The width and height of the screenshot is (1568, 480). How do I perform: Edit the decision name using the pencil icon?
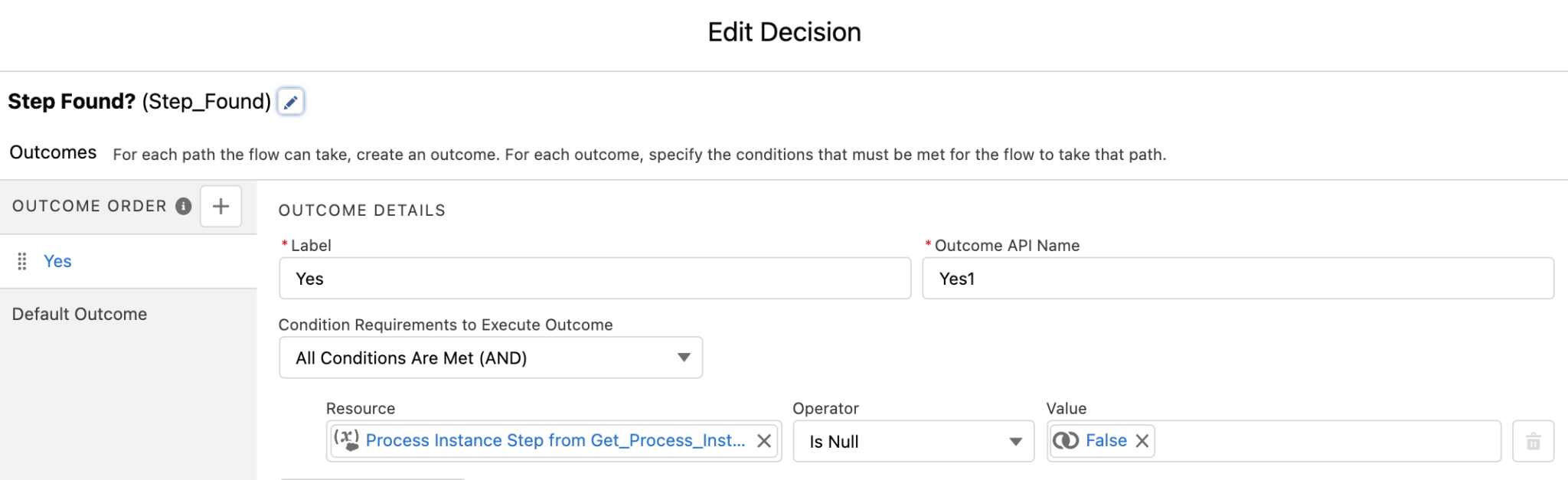tap(290, 101)
